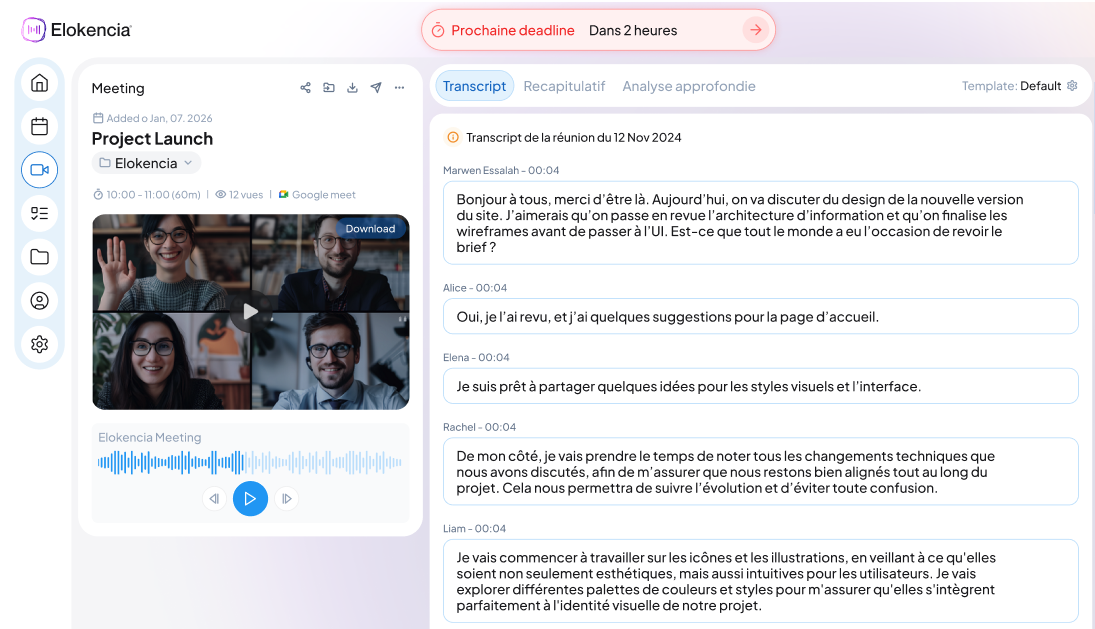Move meeting to folder icon
Viewport: 1095px width, 629px height.
[329, 87]
